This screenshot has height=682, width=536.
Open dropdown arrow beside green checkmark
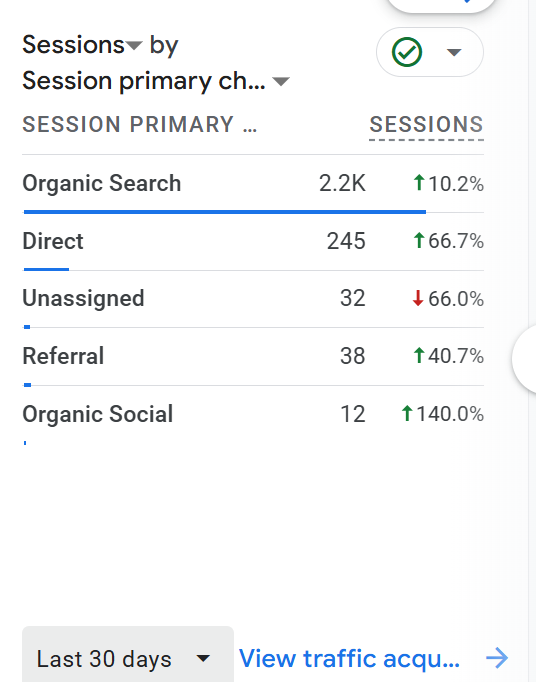454,53
